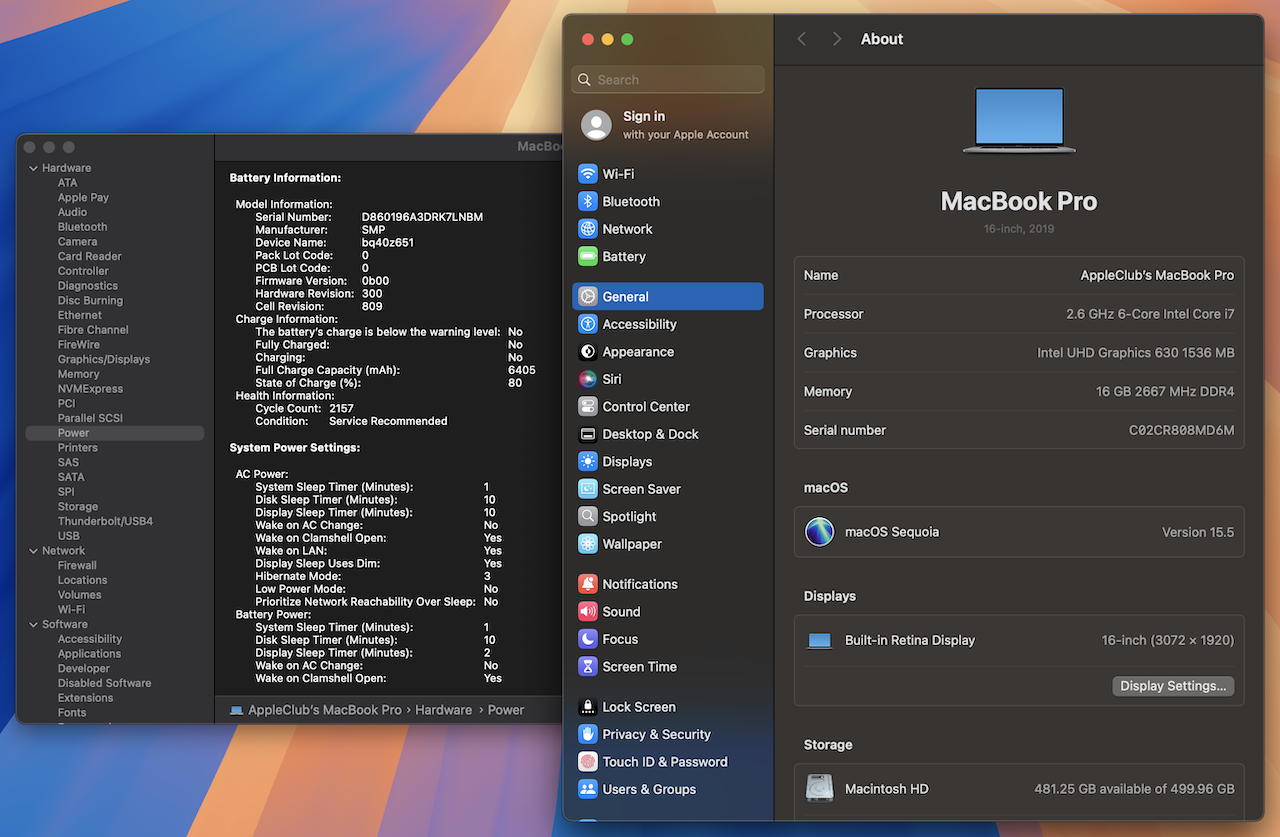Select Apple Pay in Hardware list
The width and height of the screenshot is (1280, 837).
pyautogui.click(x=83, y=198)
